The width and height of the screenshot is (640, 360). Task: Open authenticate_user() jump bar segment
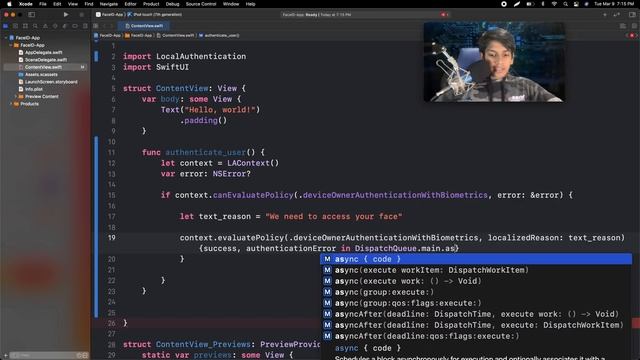219,36
